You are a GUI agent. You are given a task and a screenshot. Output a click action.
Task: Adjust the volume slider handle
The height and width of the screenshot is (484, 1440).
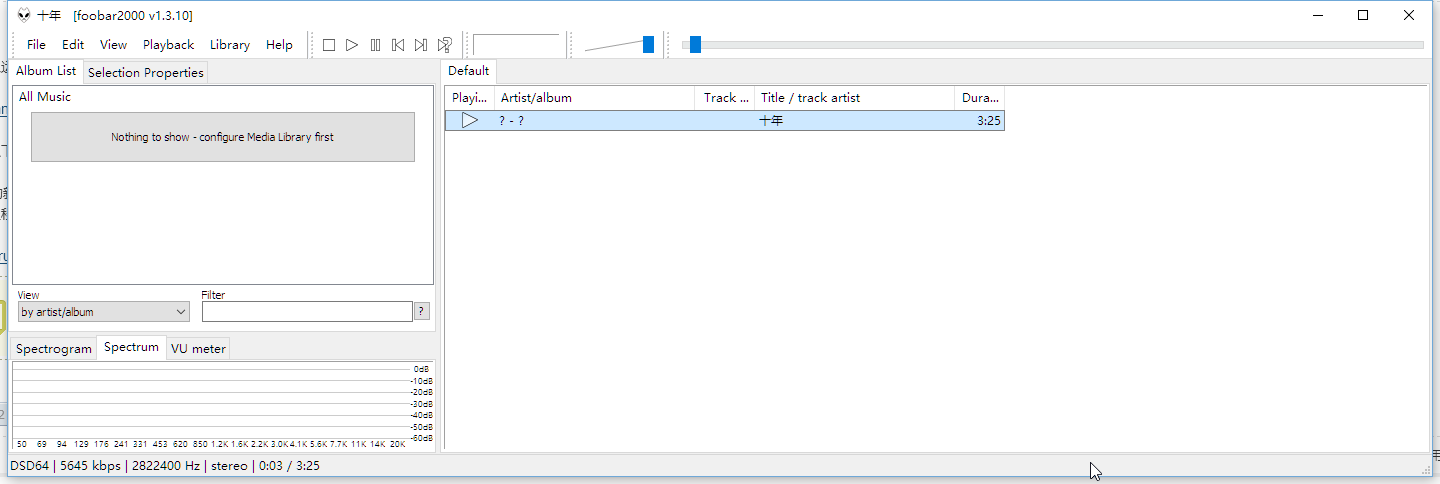pyautogui.click(x=648, y=44)
